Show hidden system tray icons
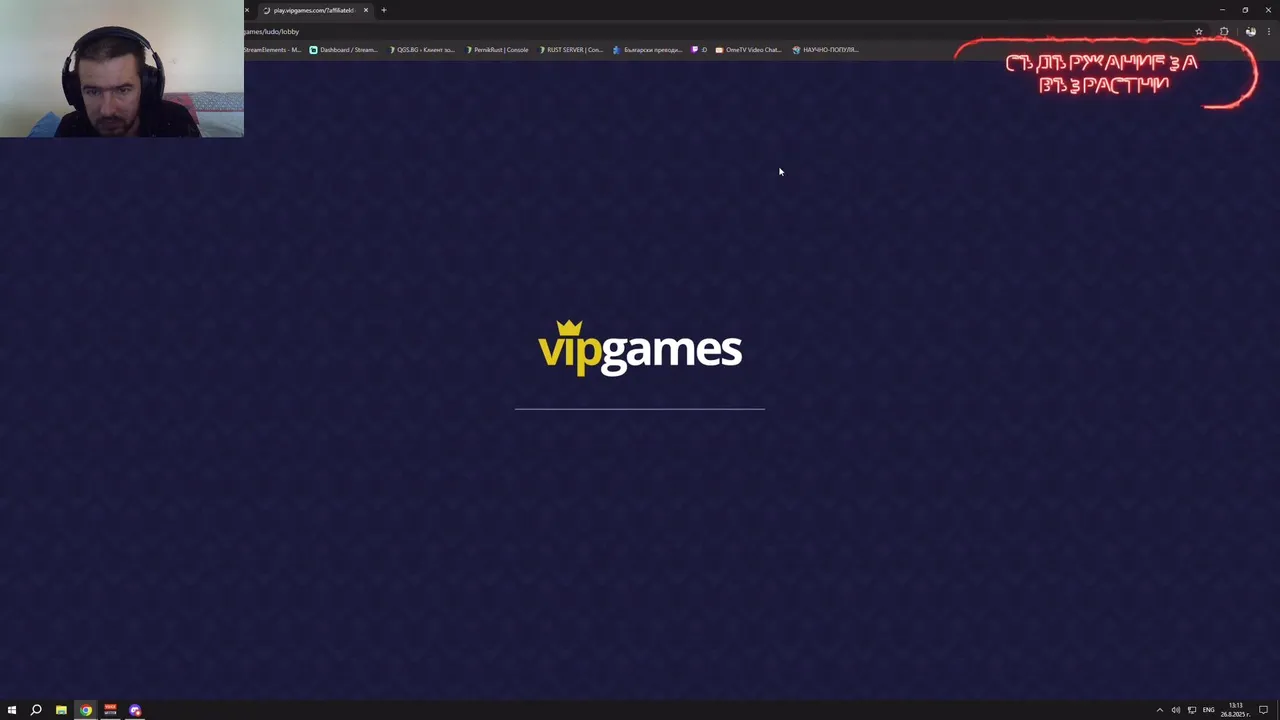This screenshot has width=1280, height=720. point(1160,710)
